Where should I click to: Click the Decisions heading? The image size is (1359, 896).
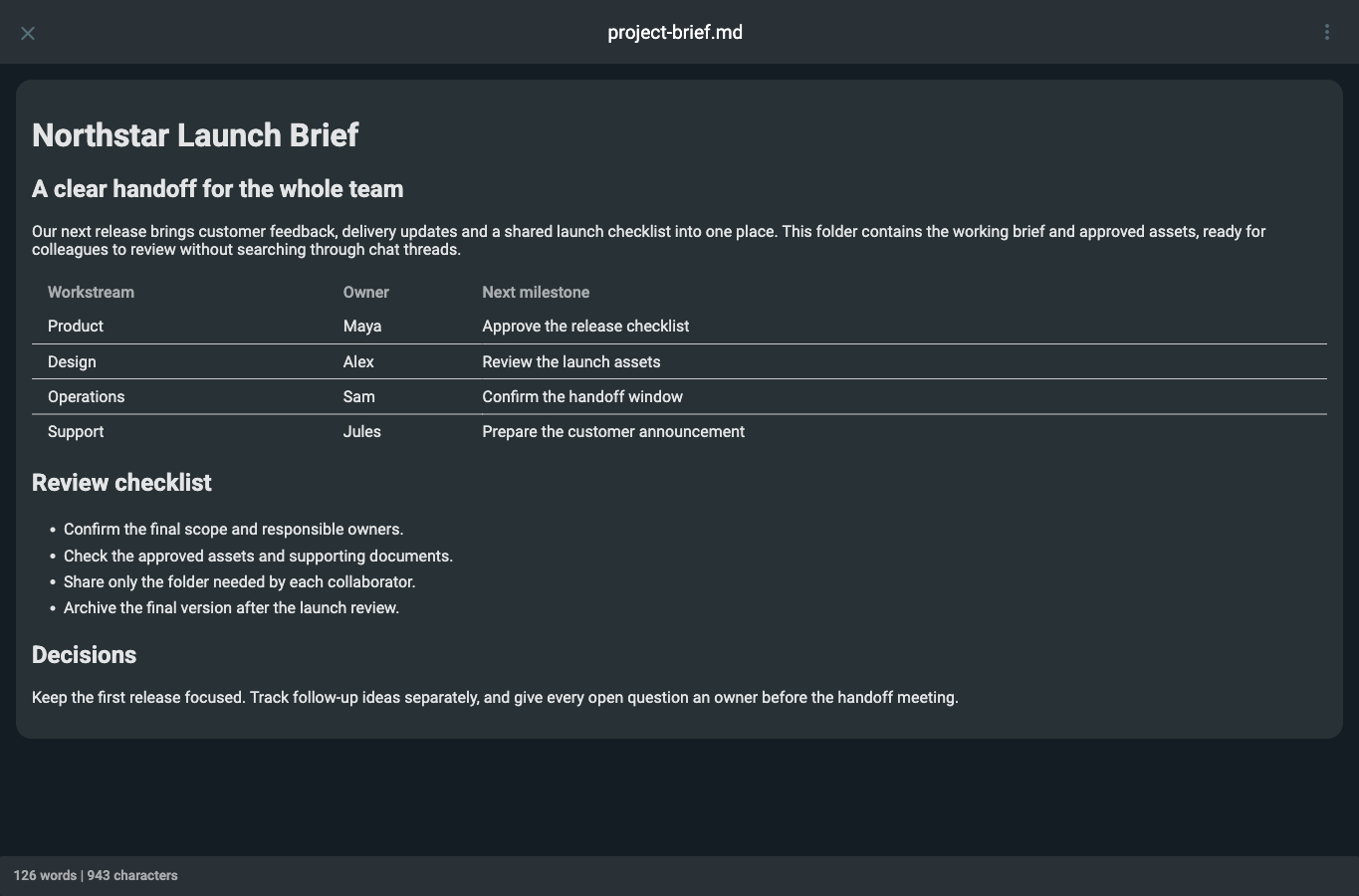tap(84, 655)
